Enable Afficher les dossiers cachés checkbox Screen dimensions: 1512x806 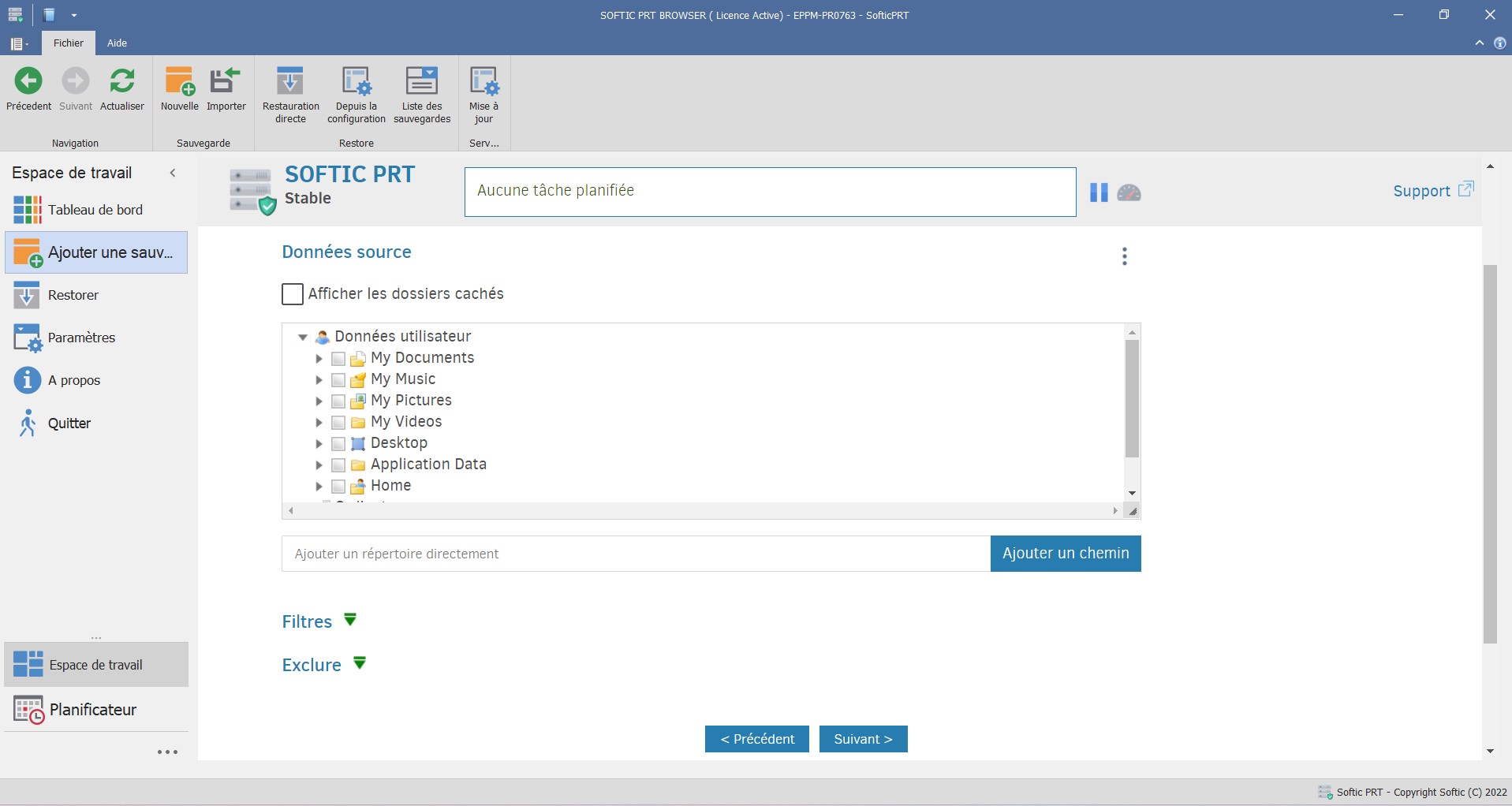coord(293,294)
